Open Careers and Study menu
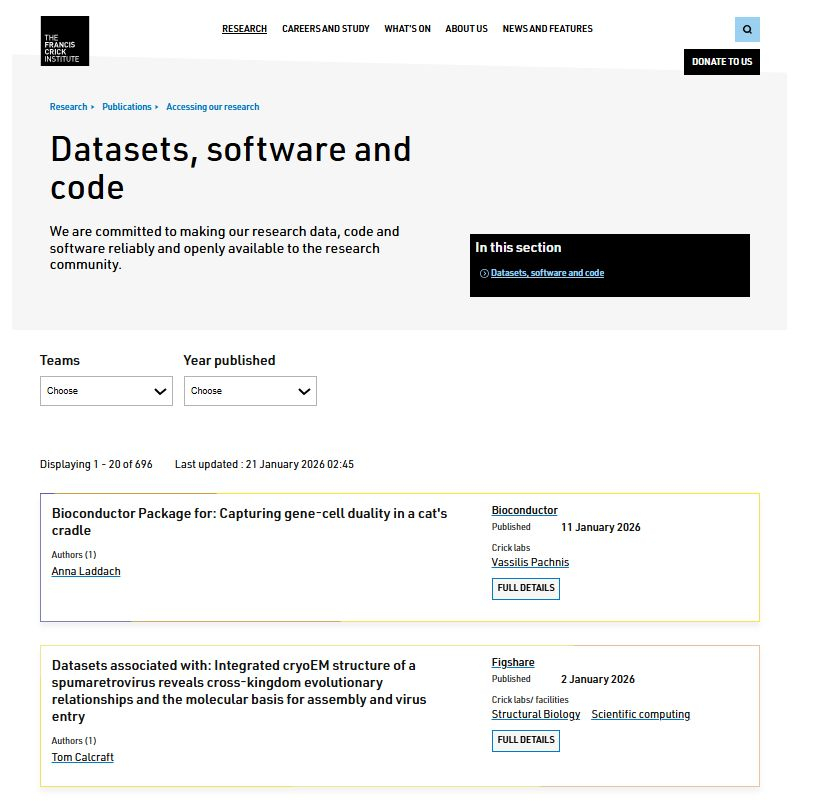 pos(325,29)
